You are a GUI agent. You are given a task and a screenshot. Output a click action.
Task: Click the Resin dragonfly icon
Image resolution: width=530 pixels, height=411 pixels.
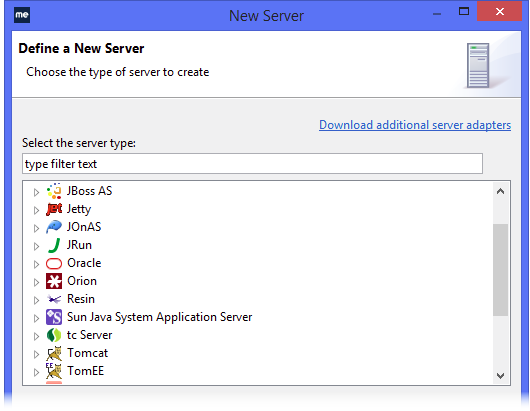coord(54,299)
